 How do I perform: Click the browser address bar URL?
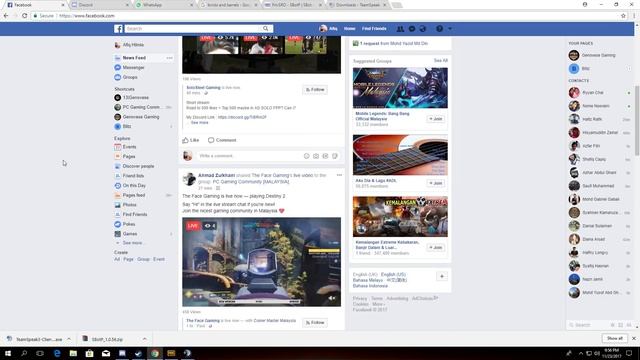pyautogui.click(x=87, y=16)
